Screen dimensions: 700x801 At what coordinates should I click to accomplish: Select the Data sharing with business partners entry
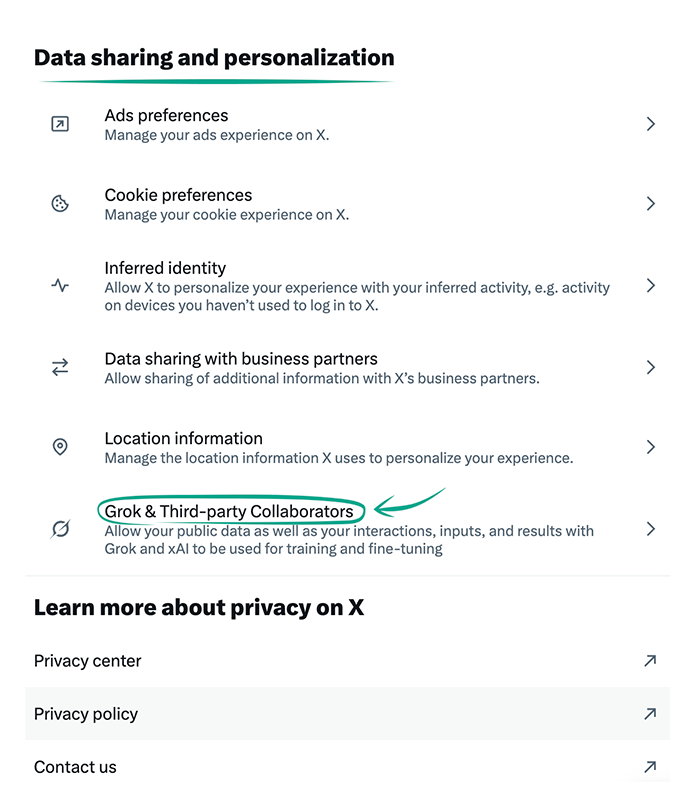[x=241, y=359]
